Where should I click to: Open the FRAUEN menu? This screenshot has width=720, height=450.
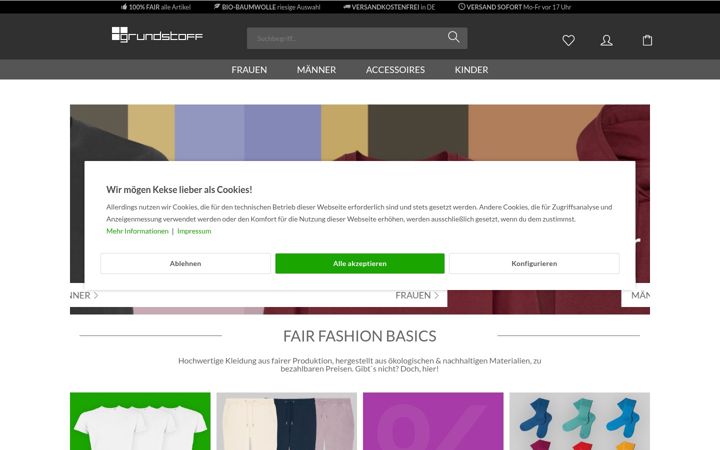(249, 70)
